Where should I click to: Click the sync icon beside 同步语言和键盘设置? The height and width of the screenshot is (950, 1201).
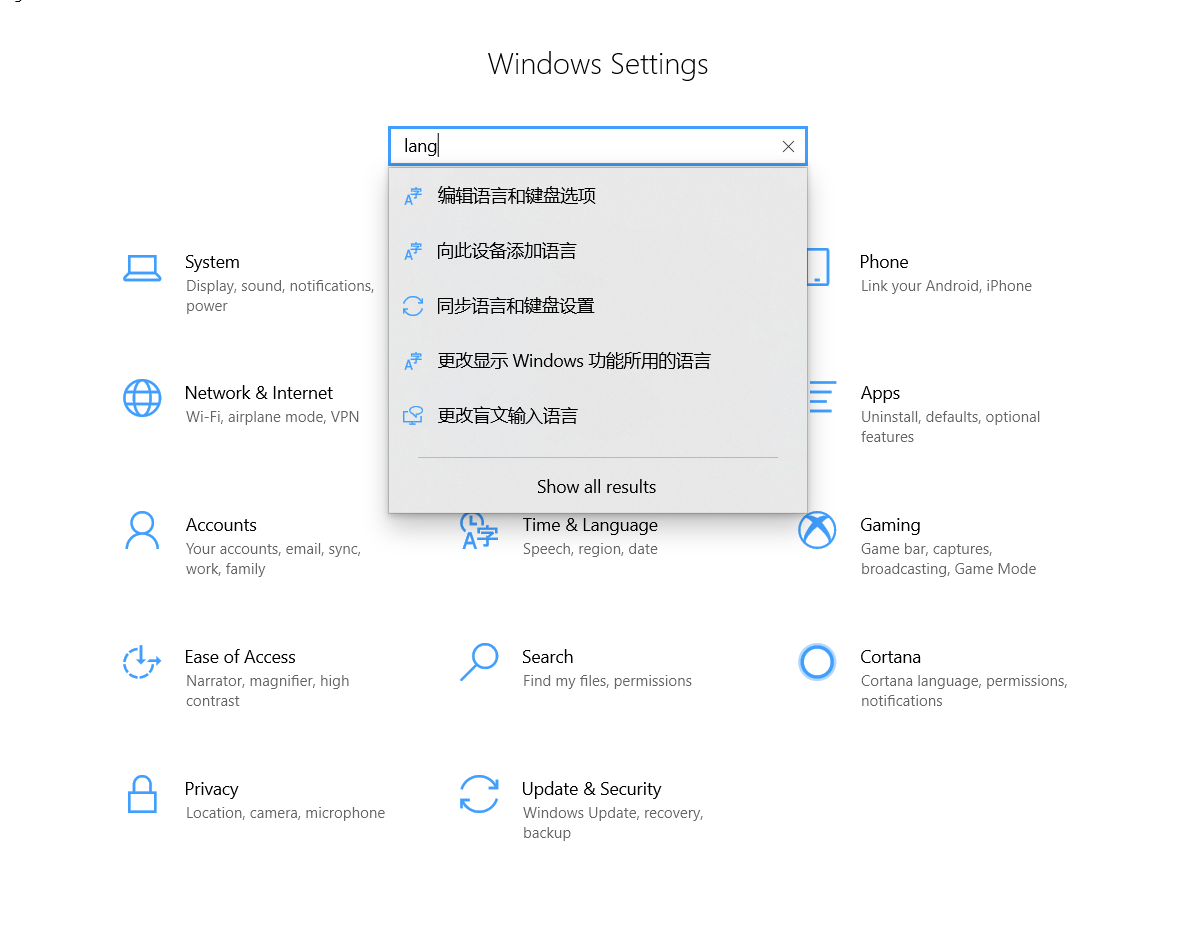coord(413,306)
